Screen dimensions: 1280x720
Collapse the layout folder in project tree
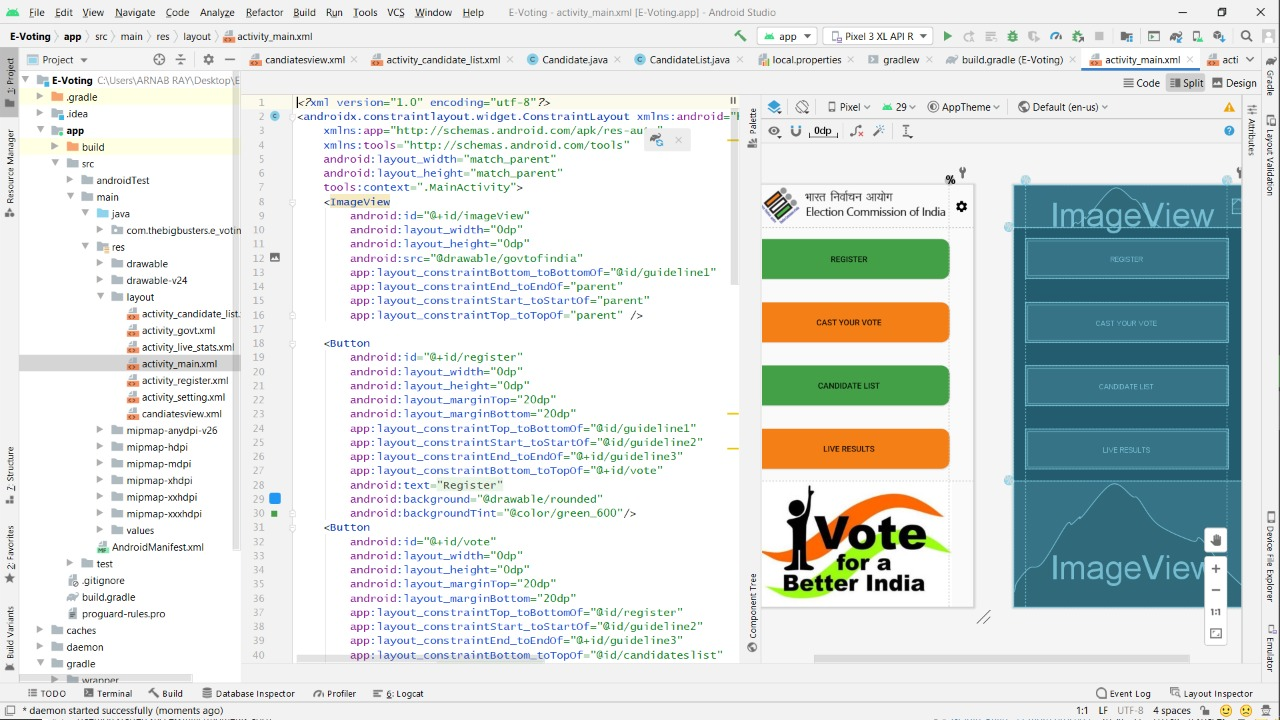tap(102, 297)
